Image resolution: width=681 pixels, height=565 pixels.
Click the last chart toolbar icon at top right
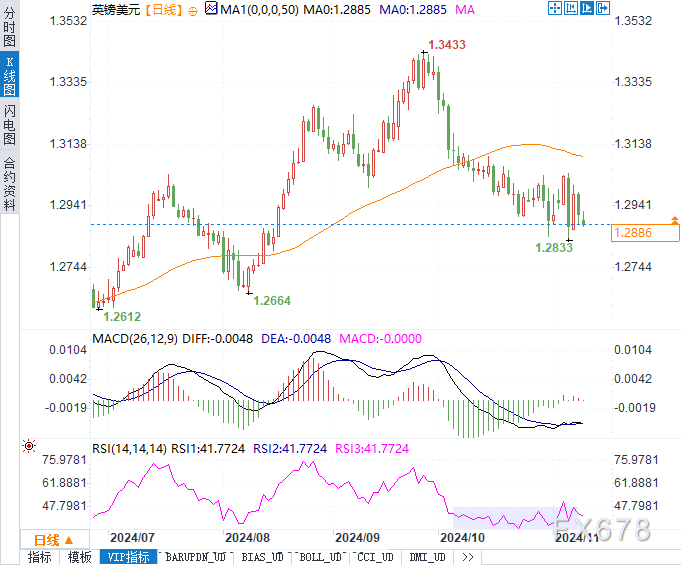603,8
